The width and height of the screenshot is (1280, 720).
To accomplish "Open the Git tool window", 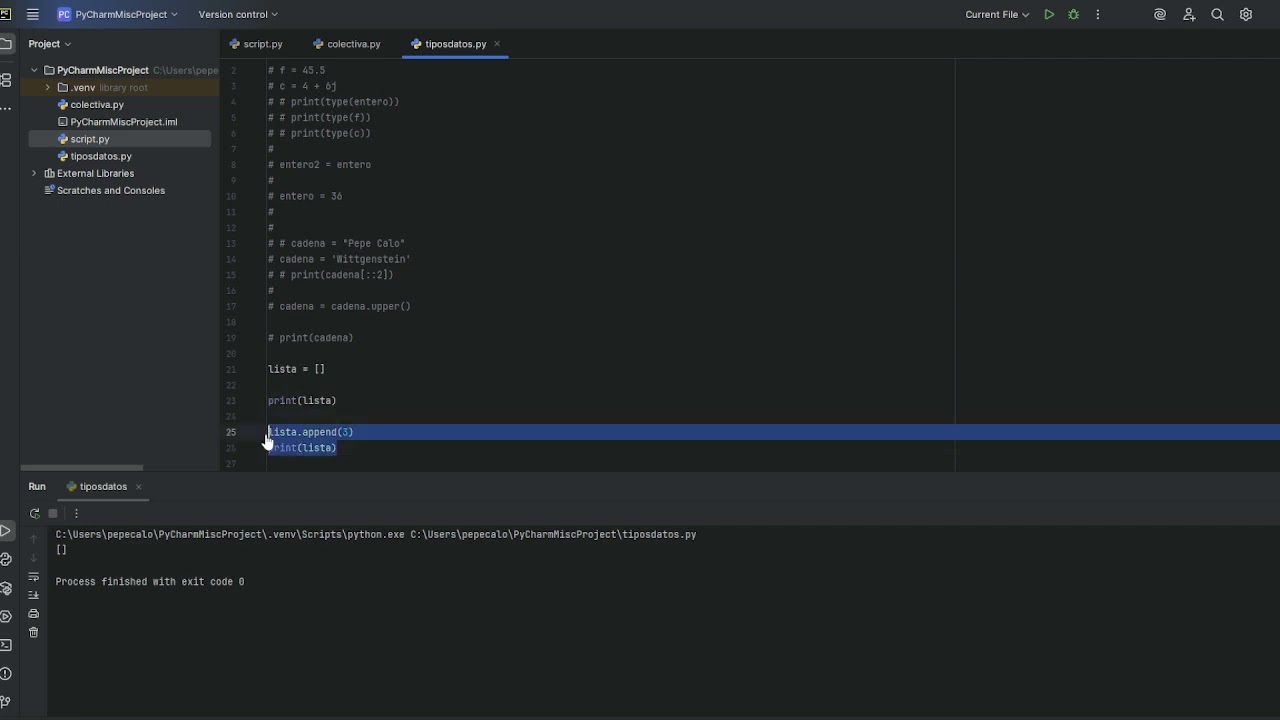I will (x=6, y=702).
